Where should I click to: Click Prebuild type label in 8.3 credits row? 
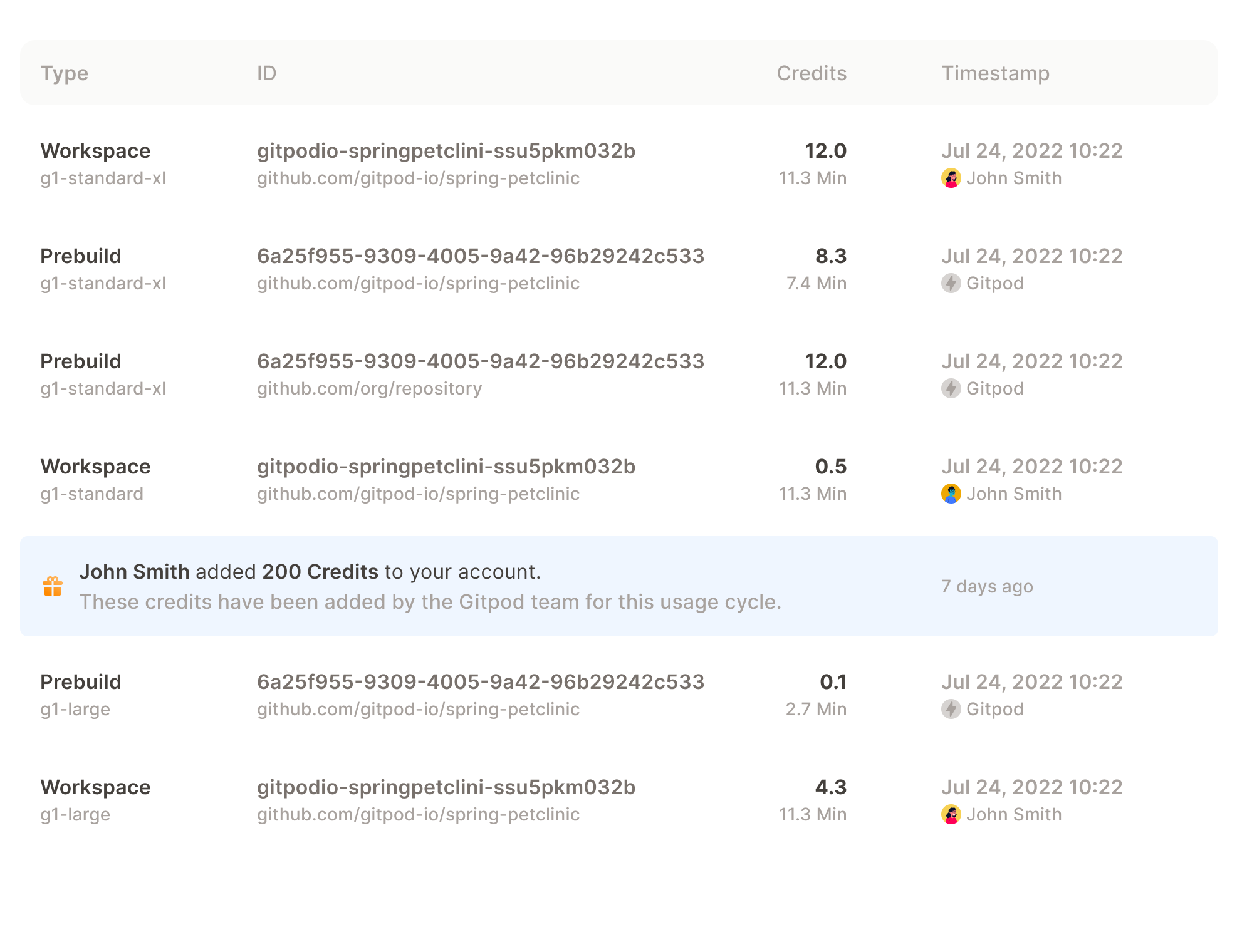[81, 256]
